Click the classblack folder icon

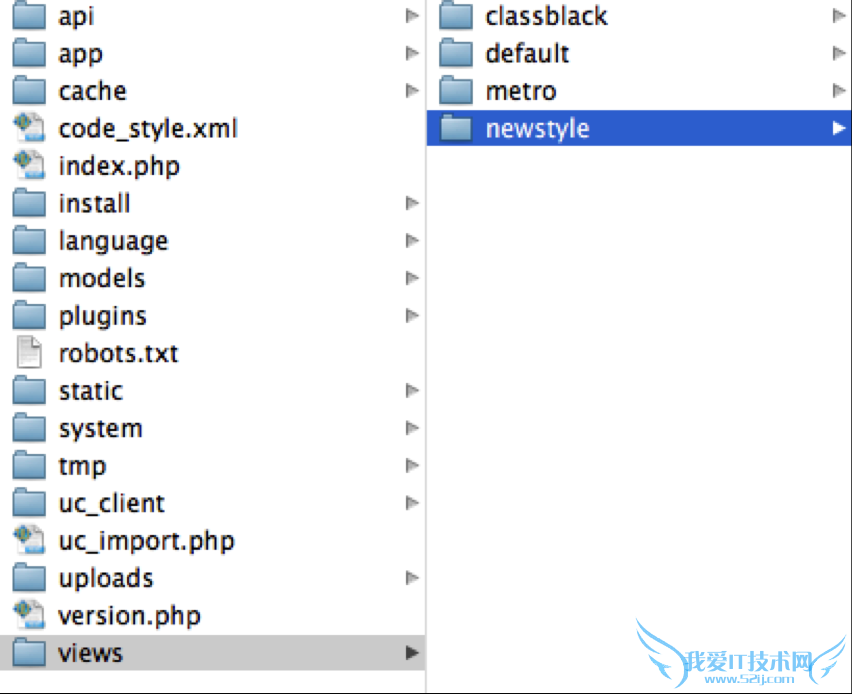(456, 16)
